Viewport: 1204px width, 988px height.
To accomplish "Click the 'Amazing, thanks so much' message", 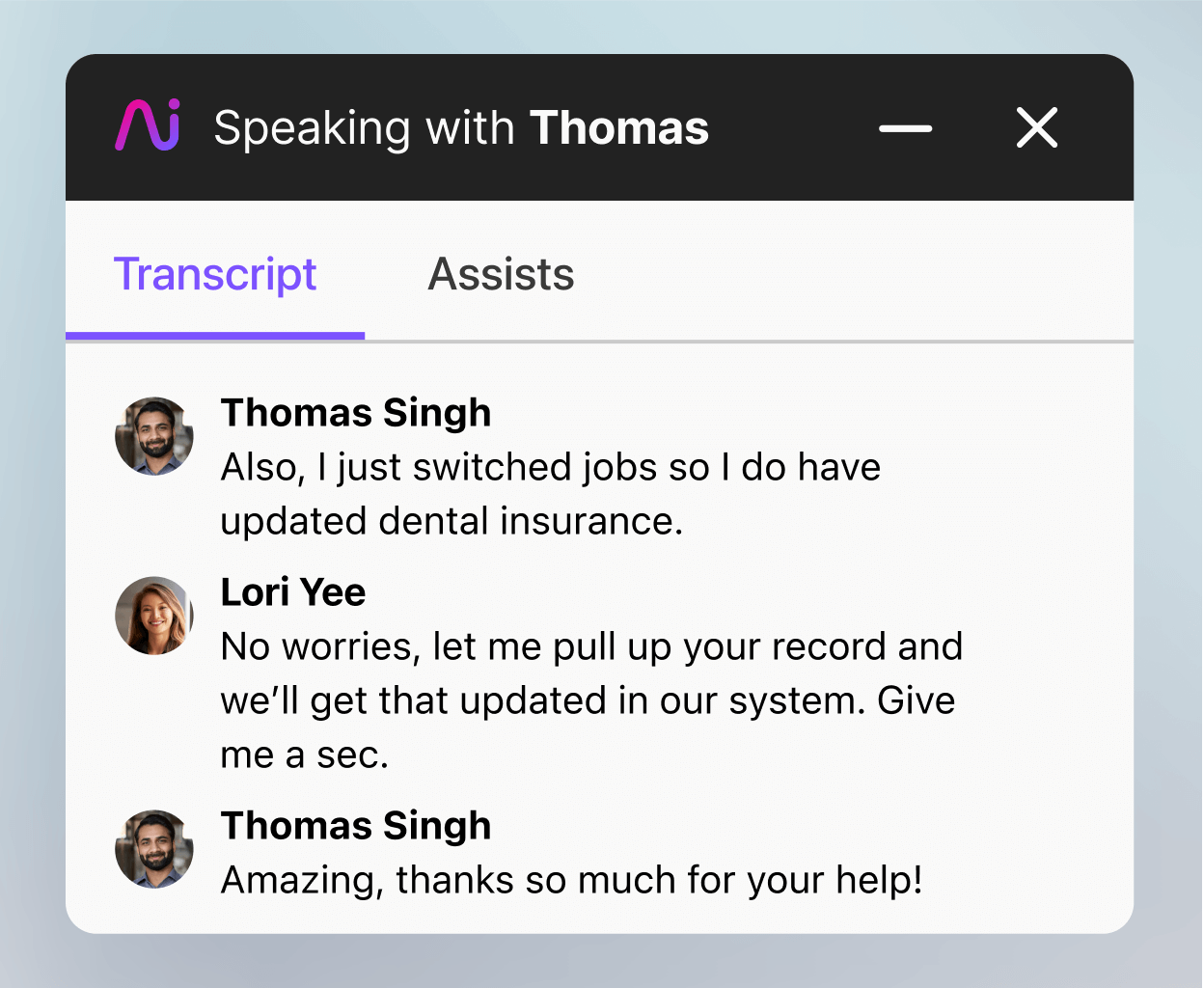I will pyautogui.click(x=572, y=879).
